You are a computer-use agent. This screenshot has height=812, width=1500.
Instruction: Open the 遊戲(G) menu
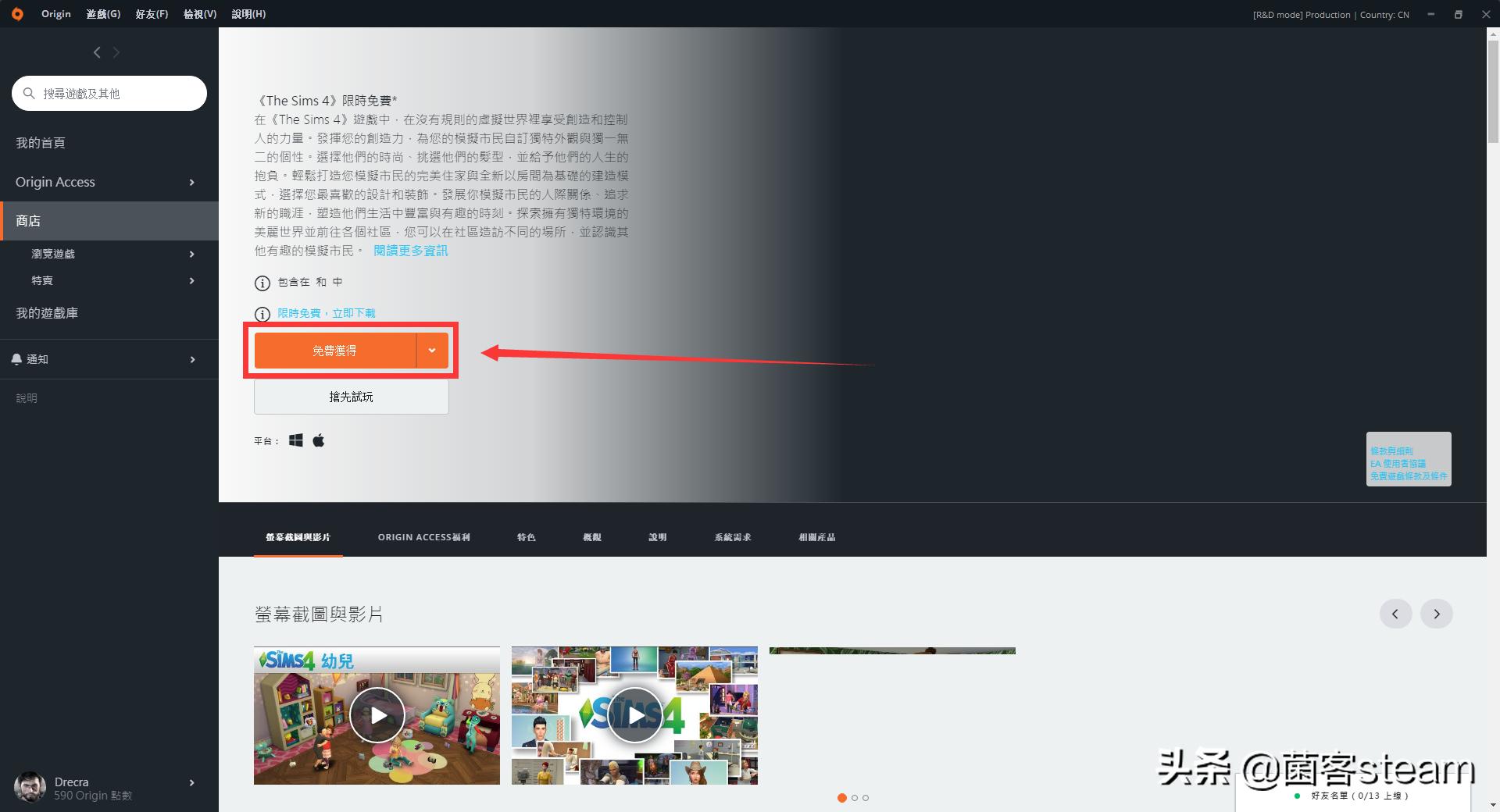(x=102, y=13)
